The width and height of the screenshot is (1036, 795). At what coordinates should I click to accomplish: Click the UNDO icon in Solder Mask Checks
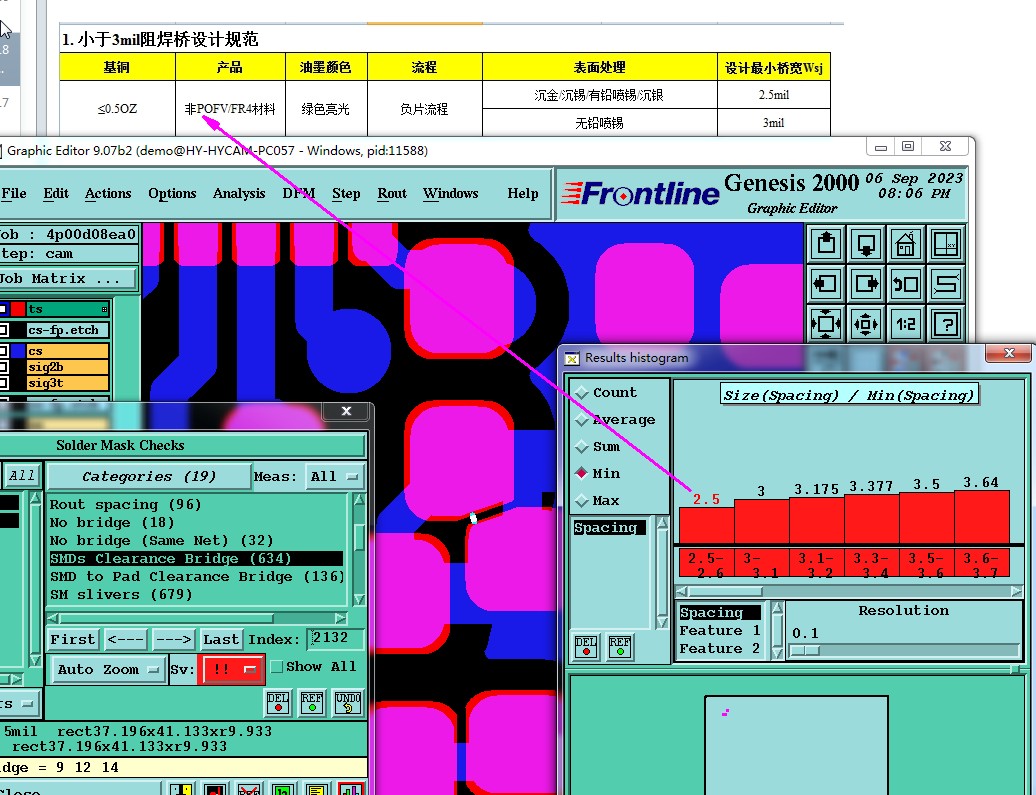pyautogui.click(x=348, y=702)
